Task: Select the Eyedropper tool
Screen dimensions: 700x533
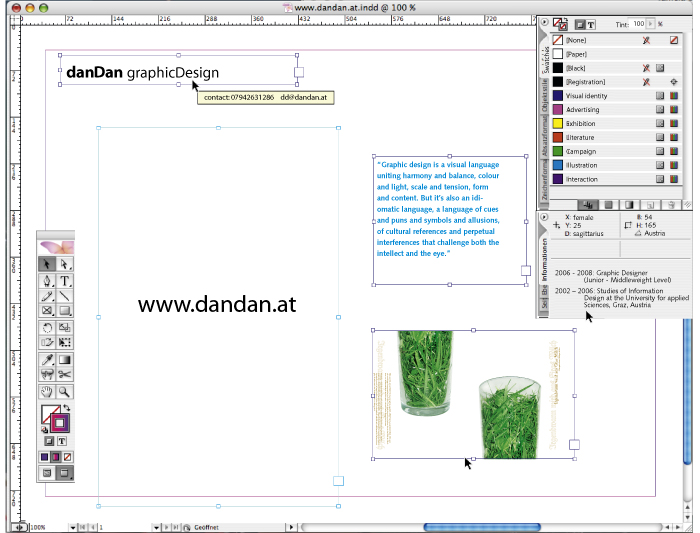Action: [47, 359]
